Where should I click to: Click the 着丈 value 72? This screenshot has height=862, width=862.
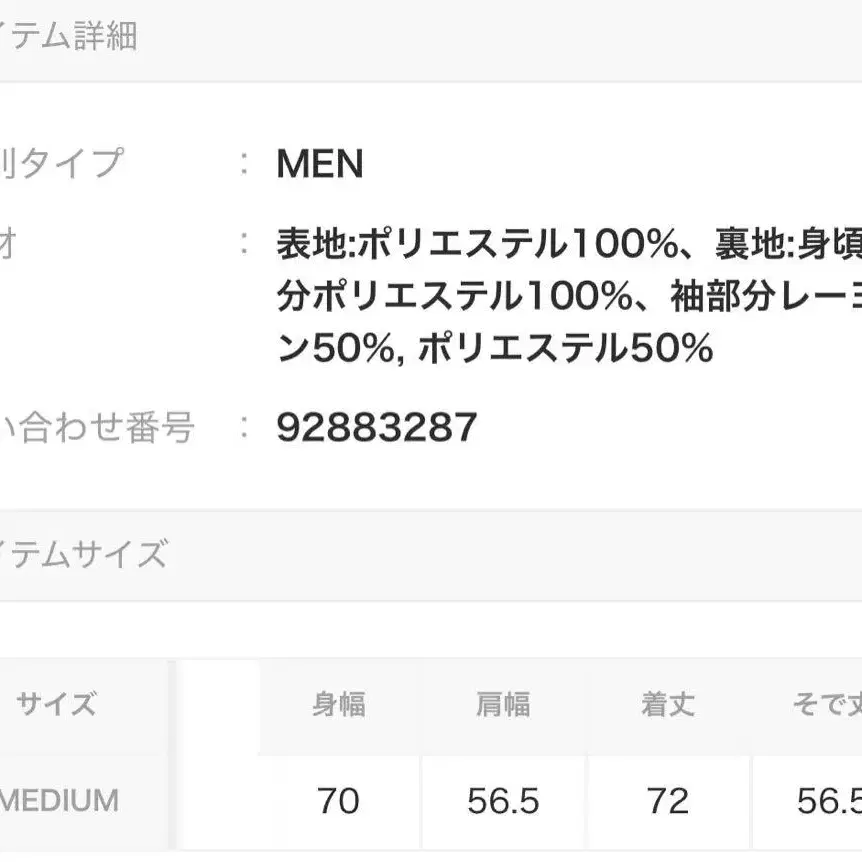tap(667, 801)
